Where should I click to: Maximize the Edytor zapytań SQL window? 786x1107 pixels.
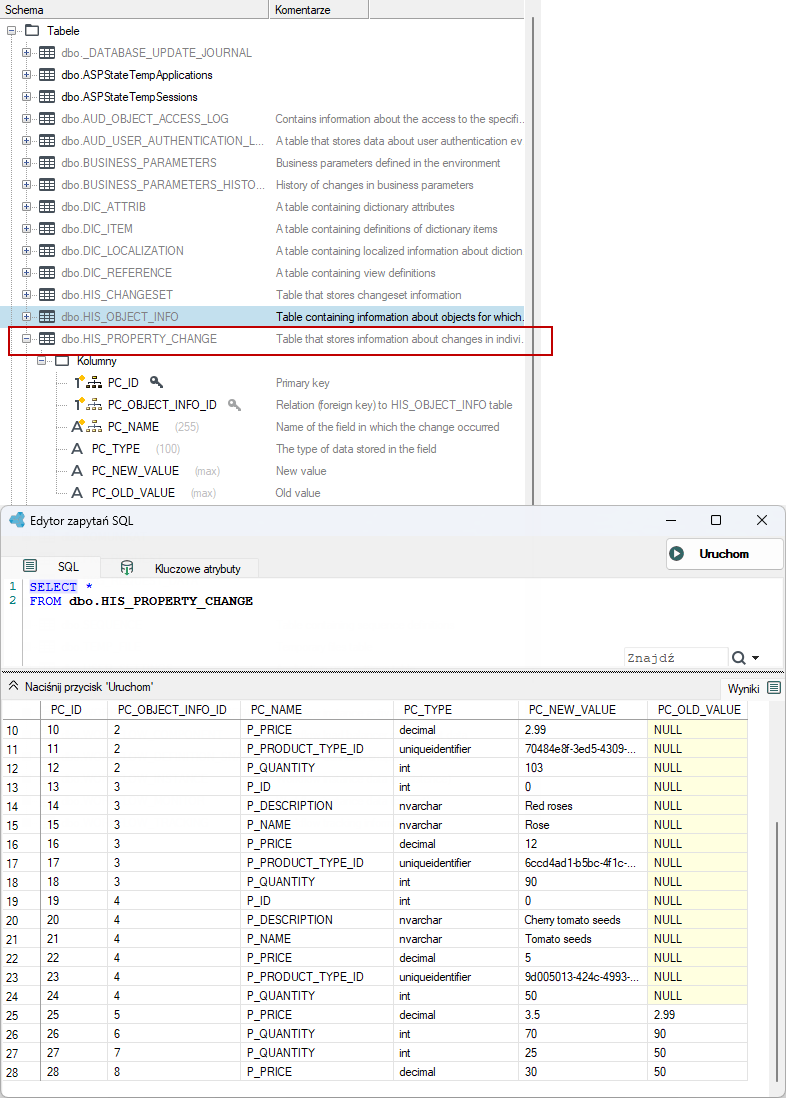point(715,520)
